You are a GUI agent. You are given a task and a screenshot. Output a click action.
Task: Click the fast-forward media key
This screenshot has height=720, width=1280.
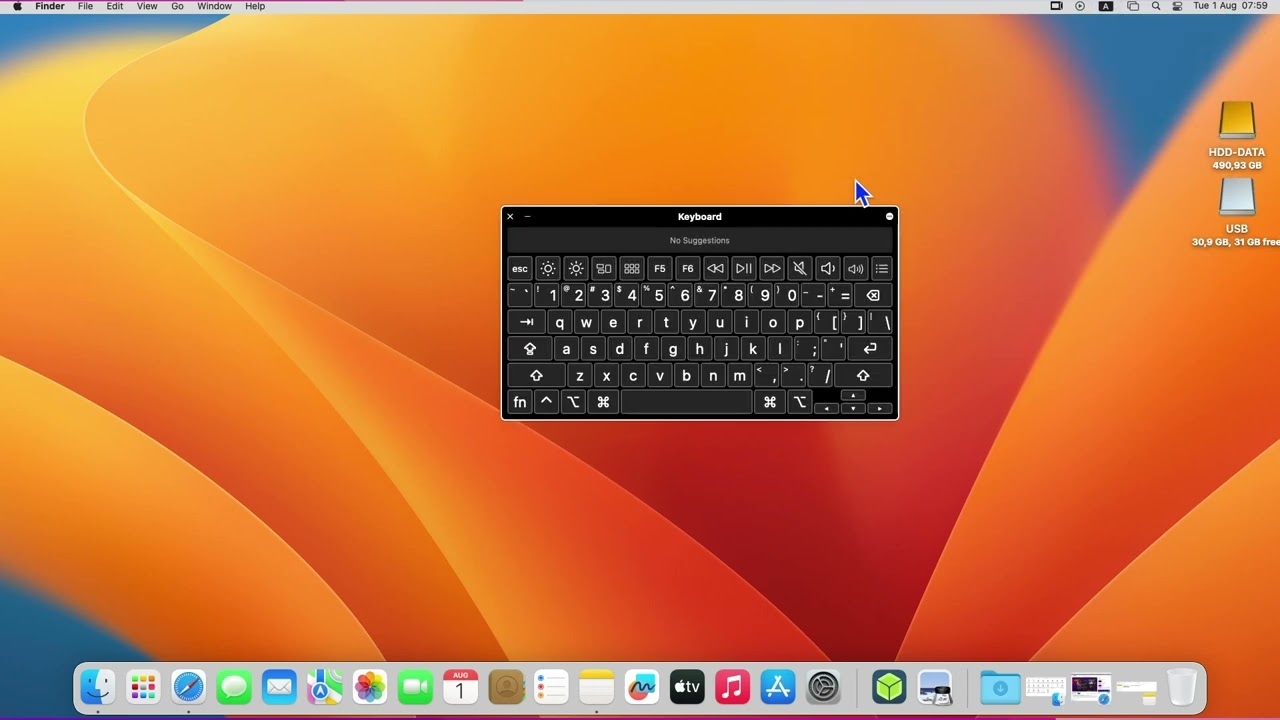pyautogui.click(x=771, y=268)
